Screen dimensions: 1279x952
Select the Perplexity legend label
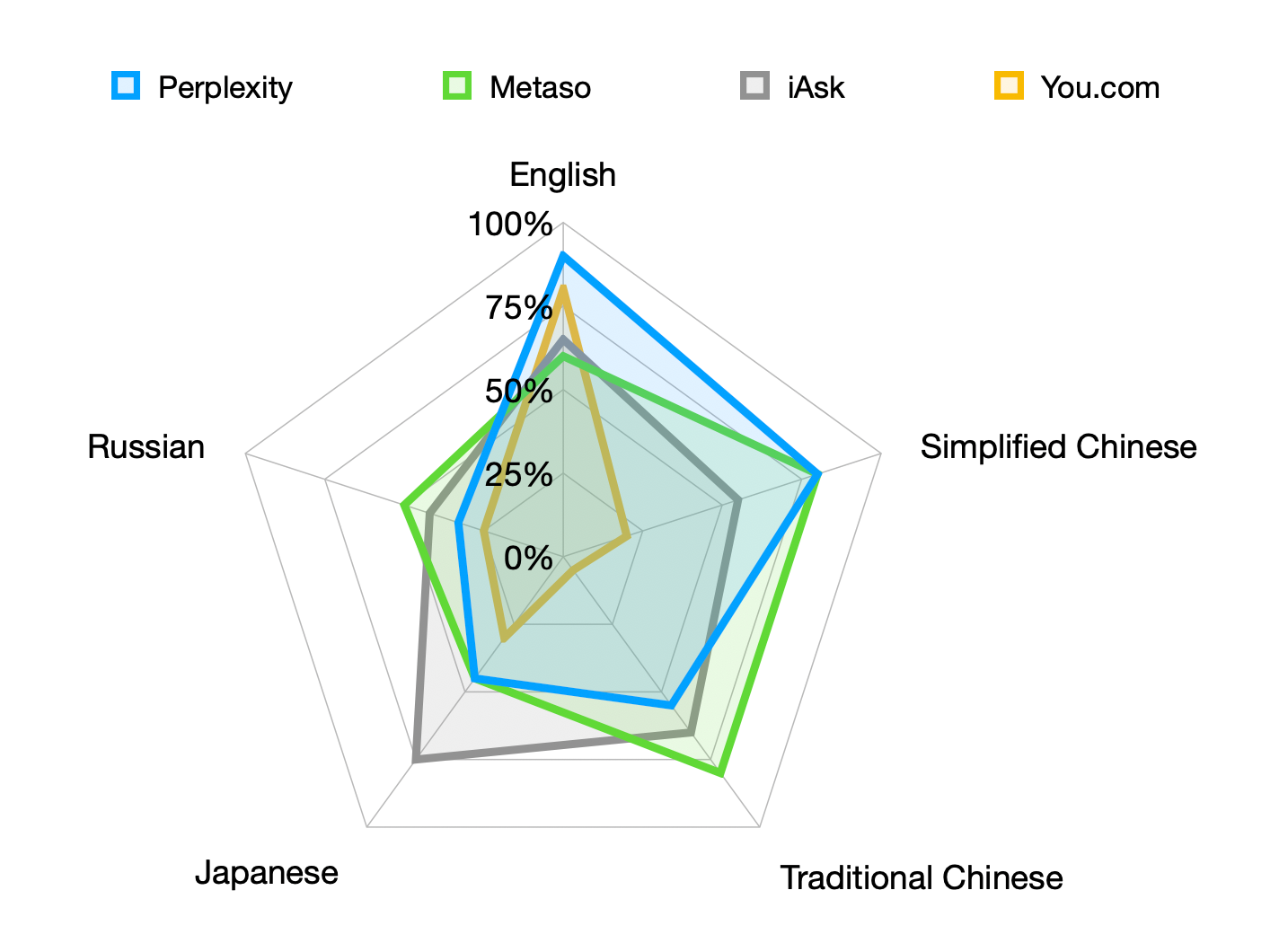[x=225, y=88]
